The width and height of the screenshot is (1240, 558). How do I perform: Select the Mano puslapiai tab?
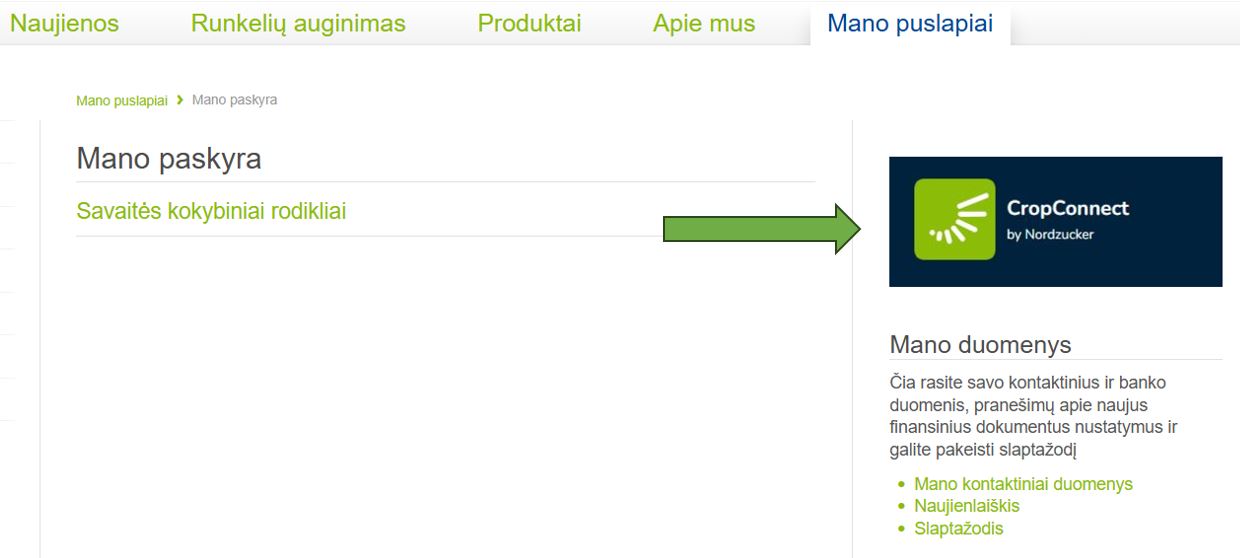[x=910, y=23]
